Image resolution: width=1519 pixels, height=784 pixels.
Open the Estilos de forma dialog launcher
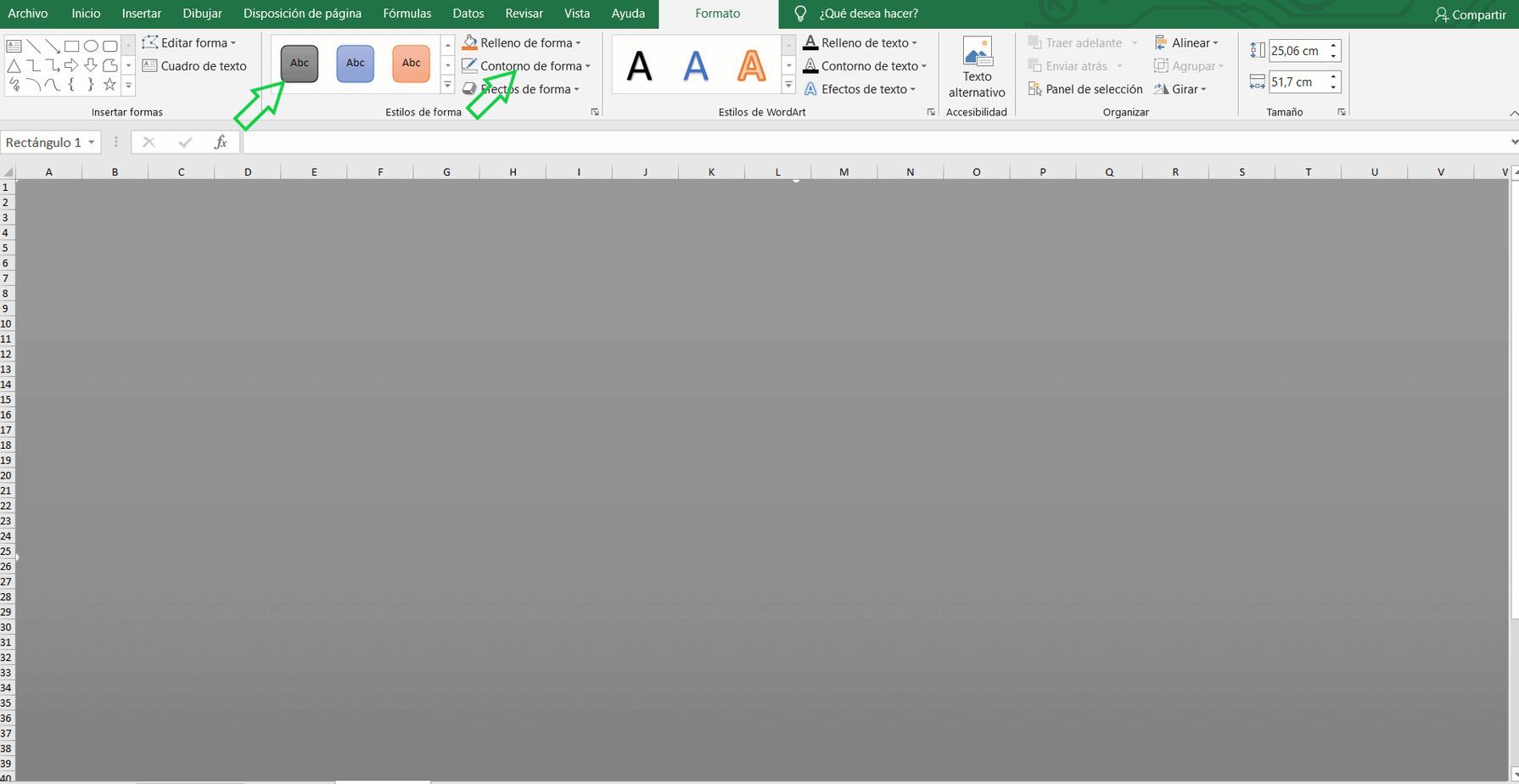click(595, 112)
